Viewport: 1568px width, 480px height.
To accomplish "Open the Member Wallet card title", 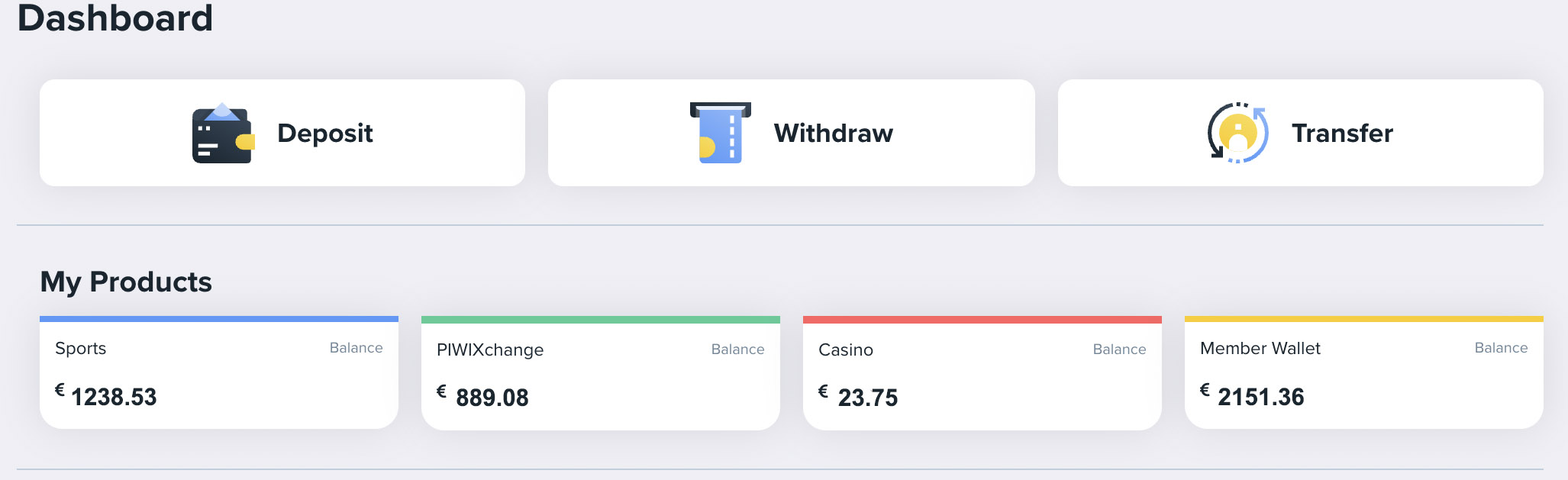I will (1260, 349).
